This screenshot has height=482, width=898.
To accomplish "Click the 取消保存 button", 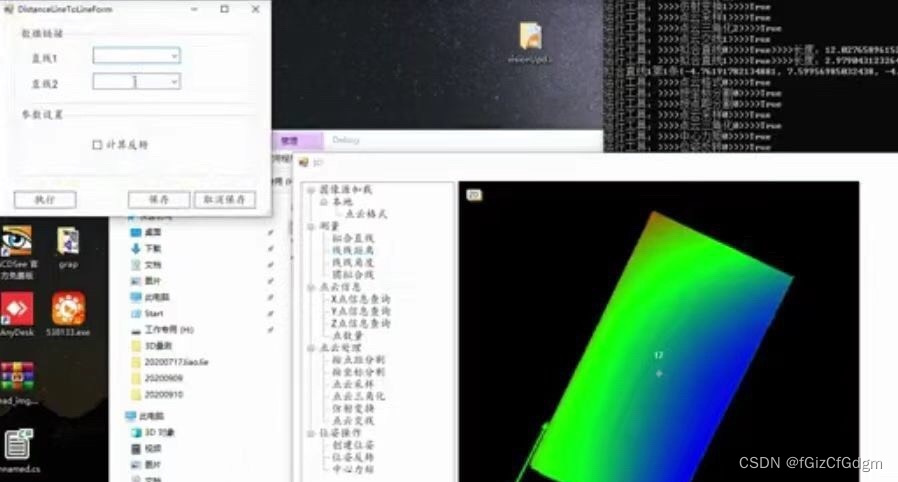I will coord(224,200).
